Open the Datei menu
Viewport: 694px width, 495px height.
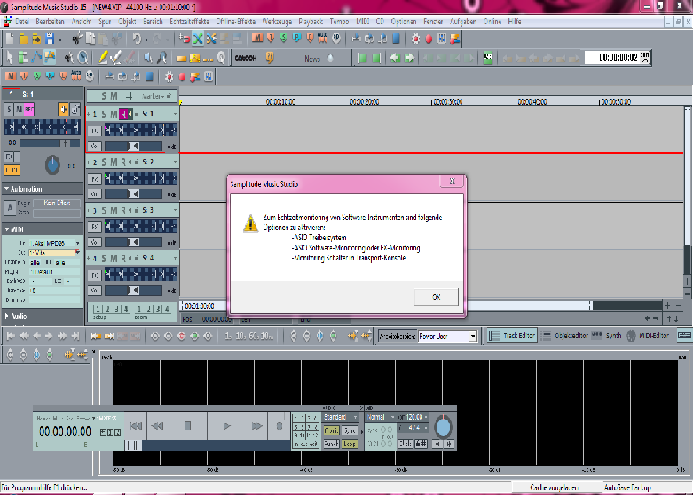[21, 21]
